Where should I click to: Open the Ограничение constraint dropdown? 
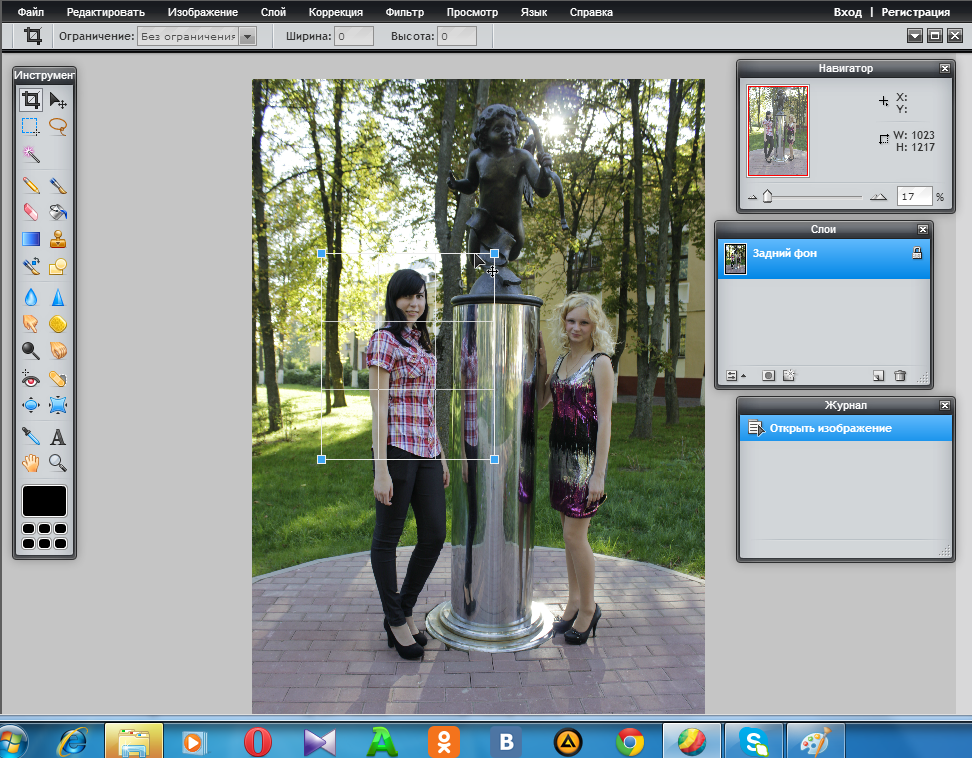coord(197,36)
